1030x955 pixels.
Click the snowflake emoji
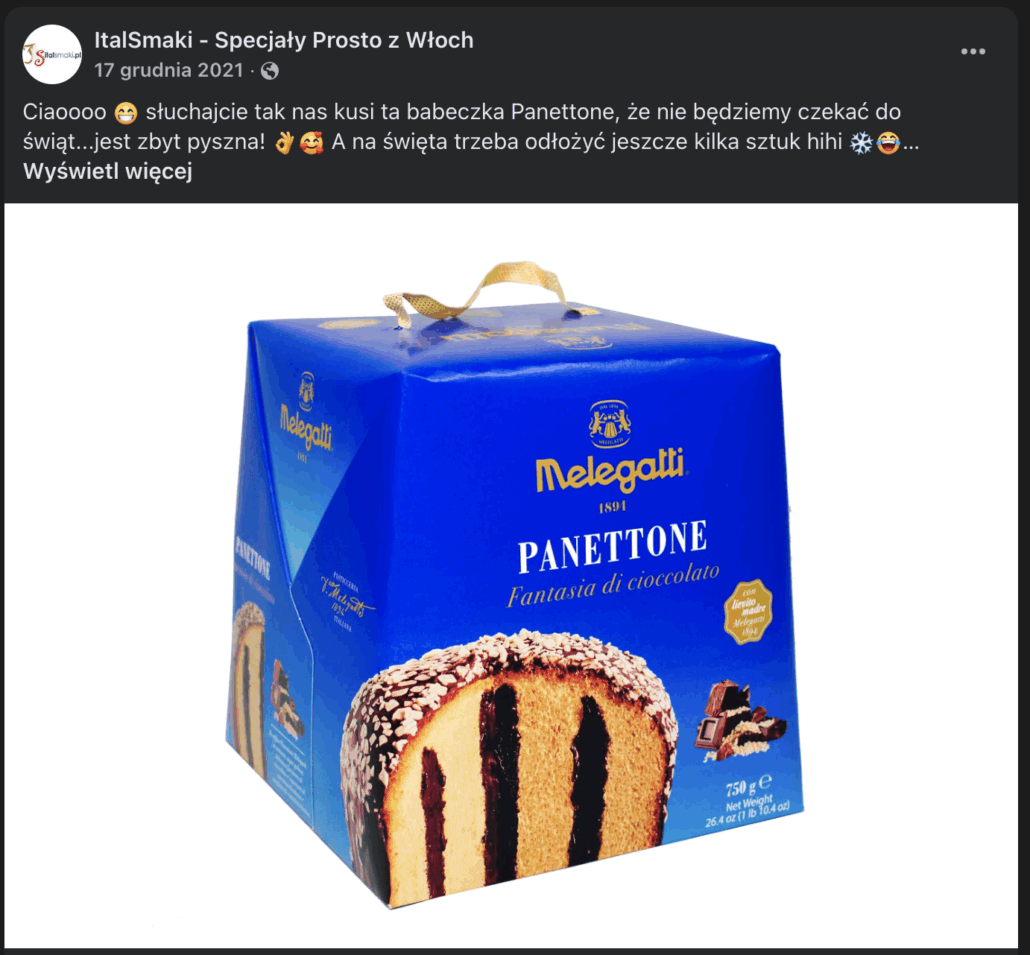(x=861, y=143)
